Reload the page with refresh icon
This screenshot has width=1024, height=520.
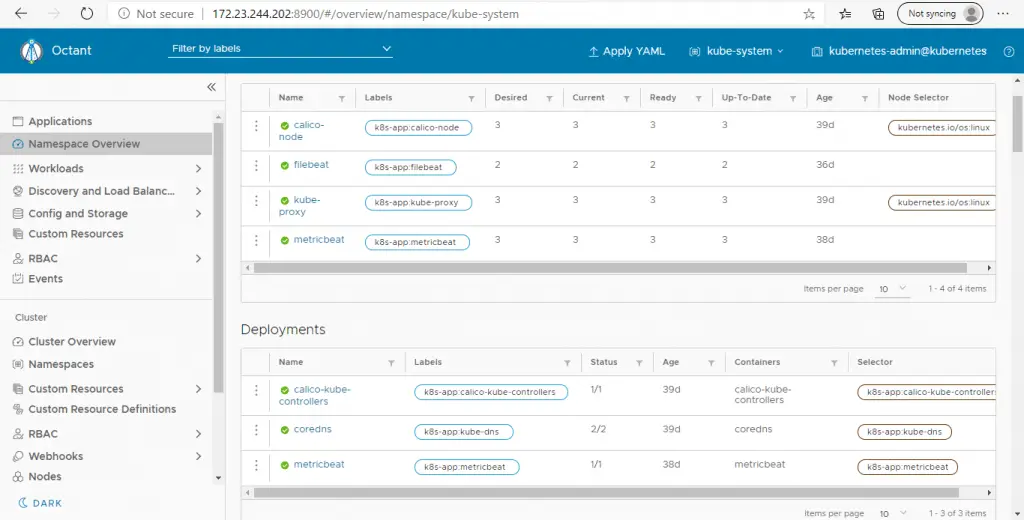[87, 14]
